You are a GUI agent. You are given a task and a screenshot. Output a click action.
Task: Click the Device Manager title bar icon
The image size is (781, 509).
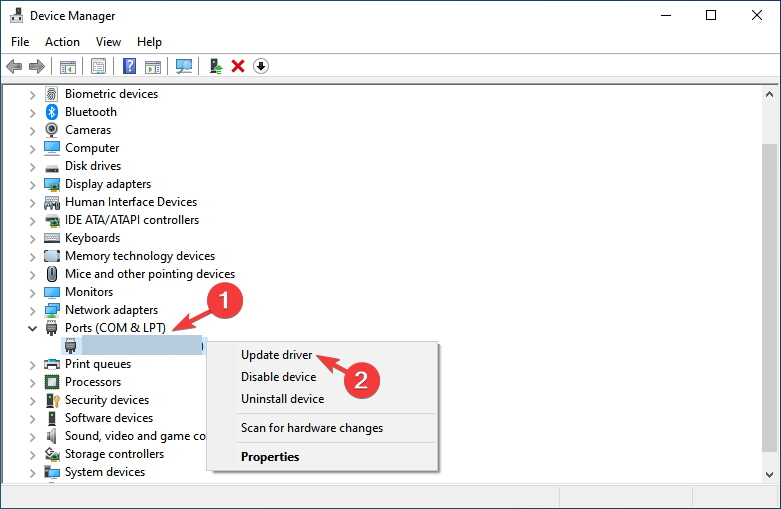(16, 15)
